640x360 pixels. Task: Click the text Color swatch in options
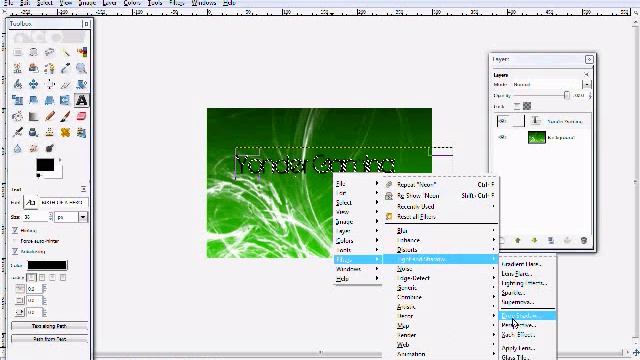coord(47,265)
